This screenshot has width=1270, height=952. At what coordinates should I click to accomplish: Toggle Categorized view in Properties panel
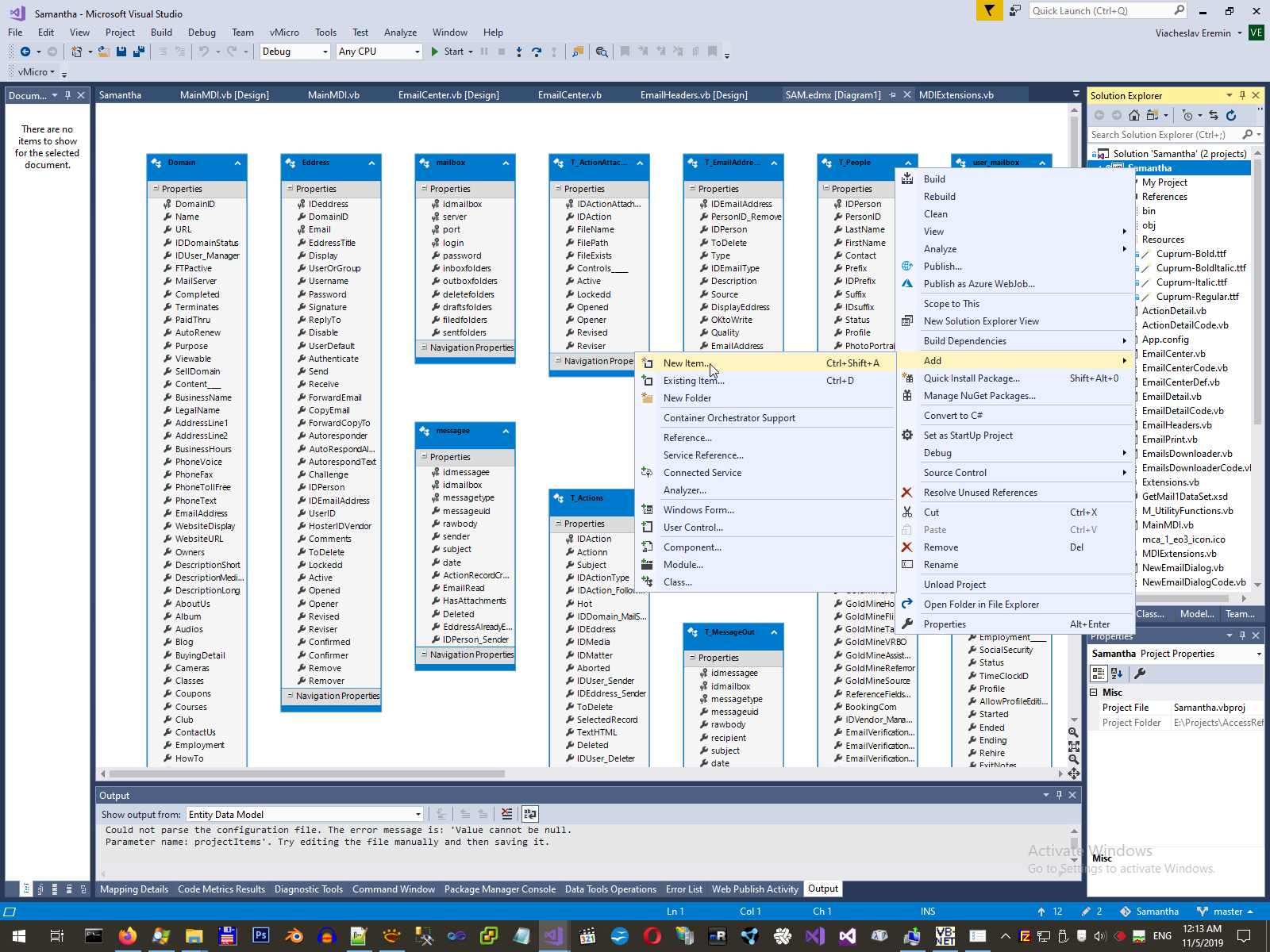pyautogui.click(x=1099, y=674)
